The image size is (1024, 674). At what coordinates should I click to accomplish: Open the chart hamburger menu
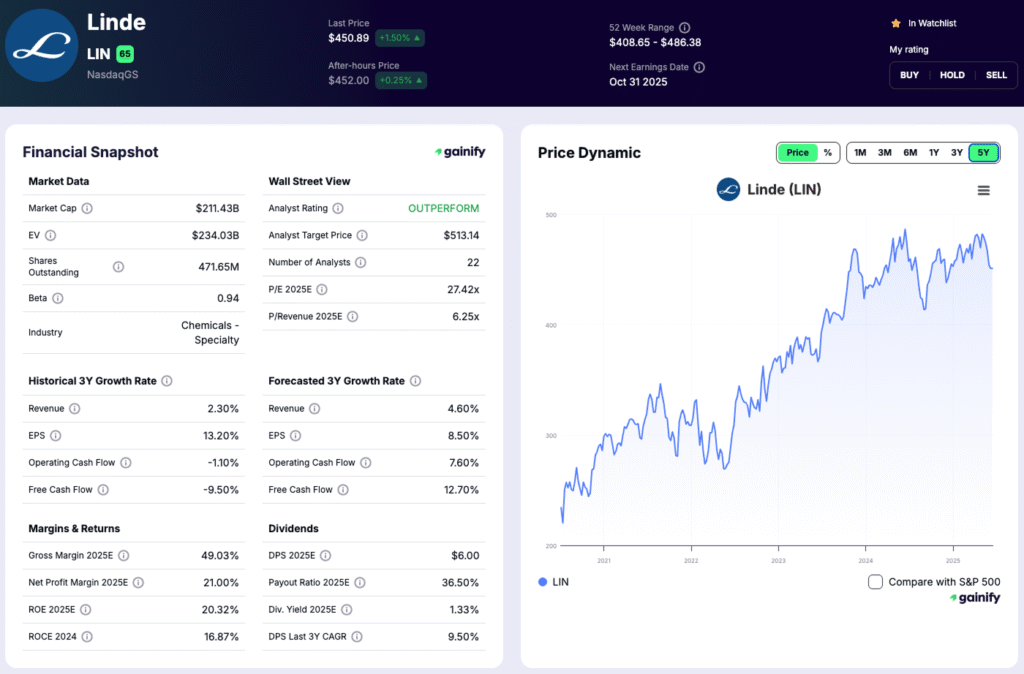click(x=983, y=189)
